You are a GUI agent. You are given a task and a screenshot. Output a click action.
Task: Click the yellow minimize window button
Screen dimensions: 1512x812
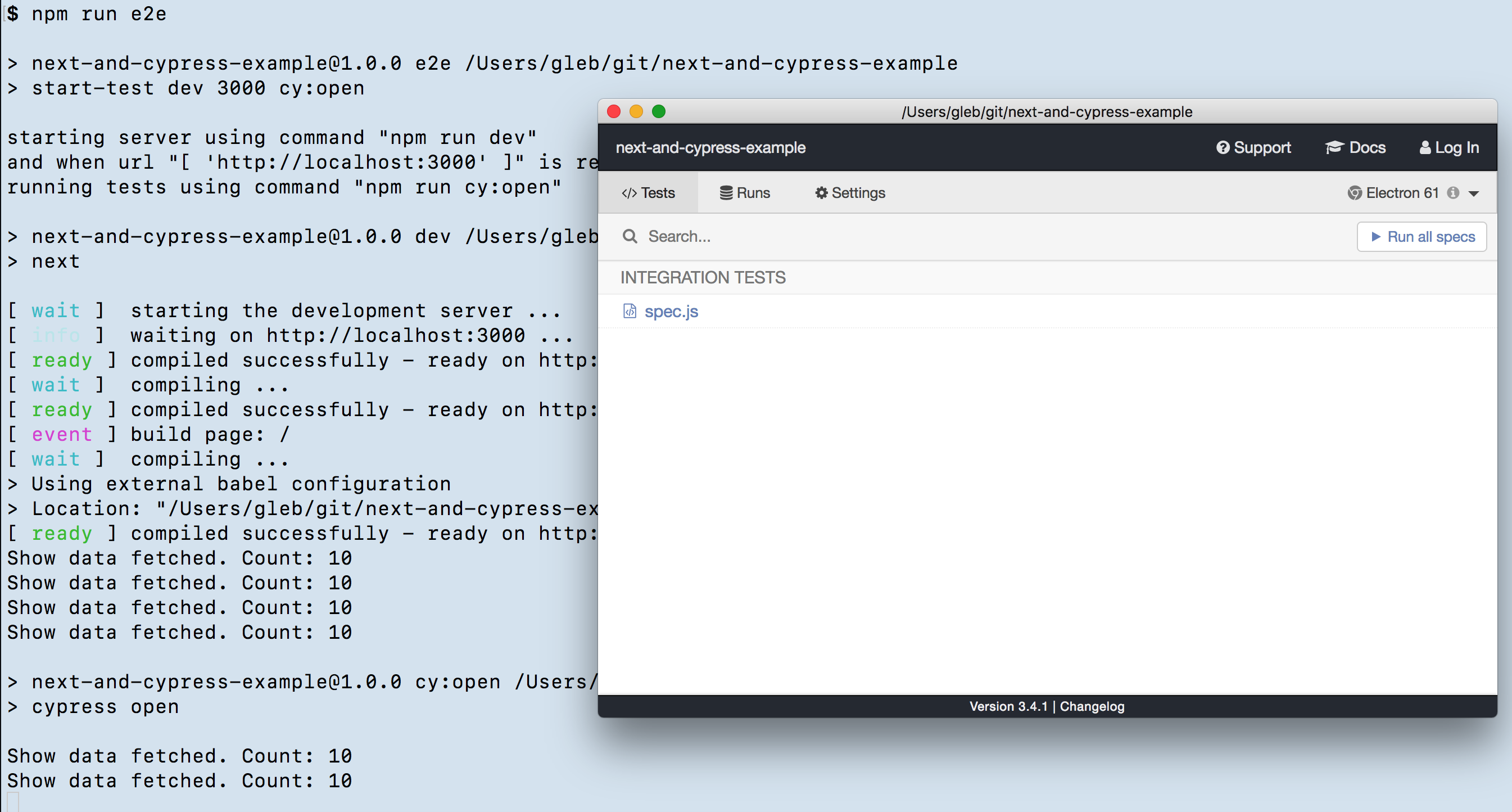tap(636, 111)
